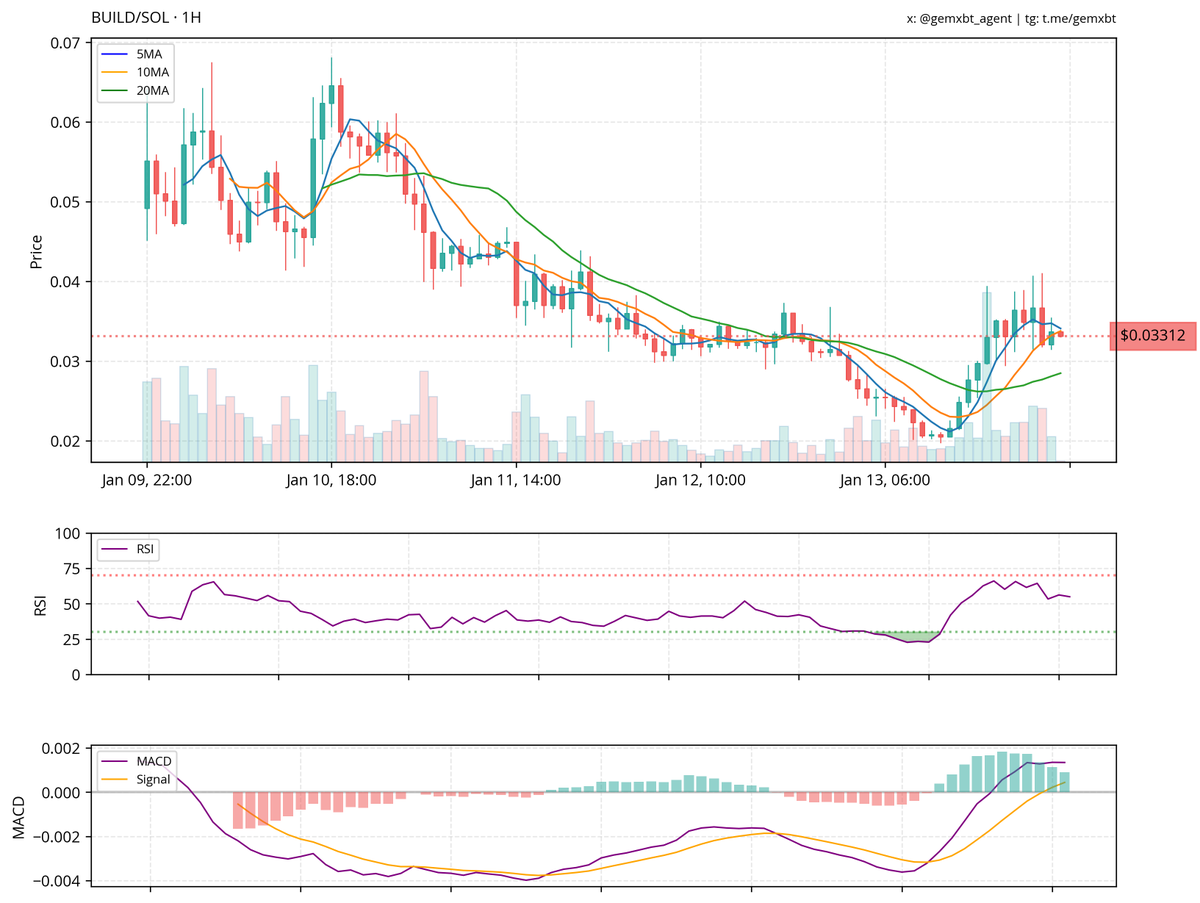Screen dimensions: 1200x903
Task: Click the 0.02 price tick label
Action: click(x=66, y=441)
